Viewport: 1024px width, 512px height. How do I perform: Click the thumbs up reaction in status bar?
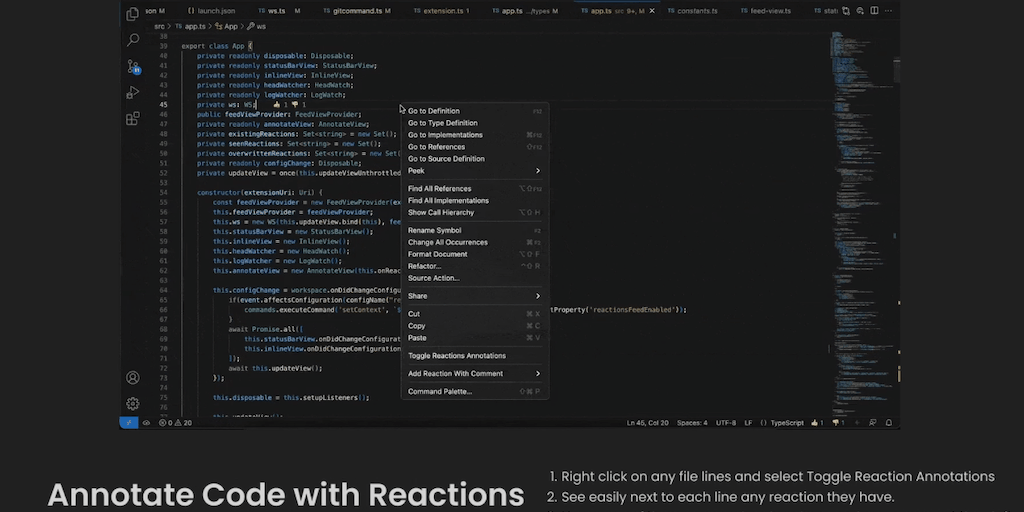pos(816,423)
